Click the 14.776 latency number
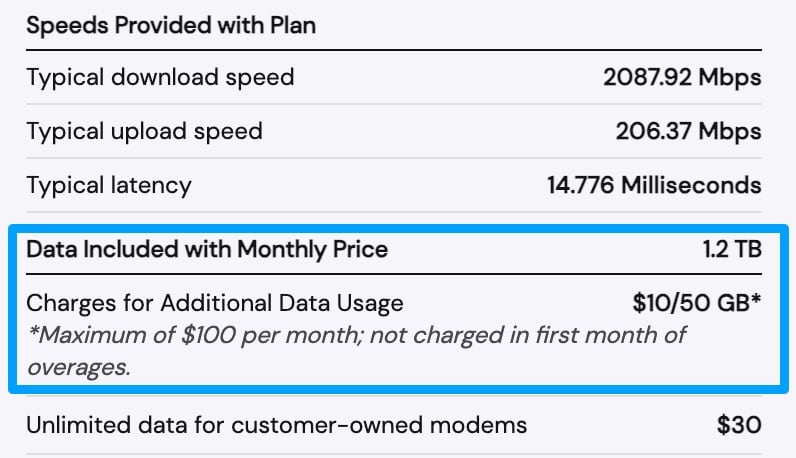796x458 pixels. [x=581, y=185]
